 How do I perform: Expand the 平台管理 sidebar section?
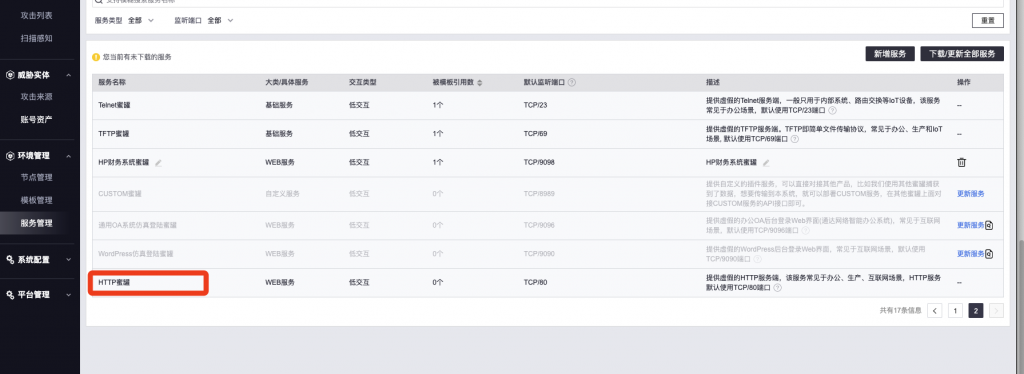point(69,295)
